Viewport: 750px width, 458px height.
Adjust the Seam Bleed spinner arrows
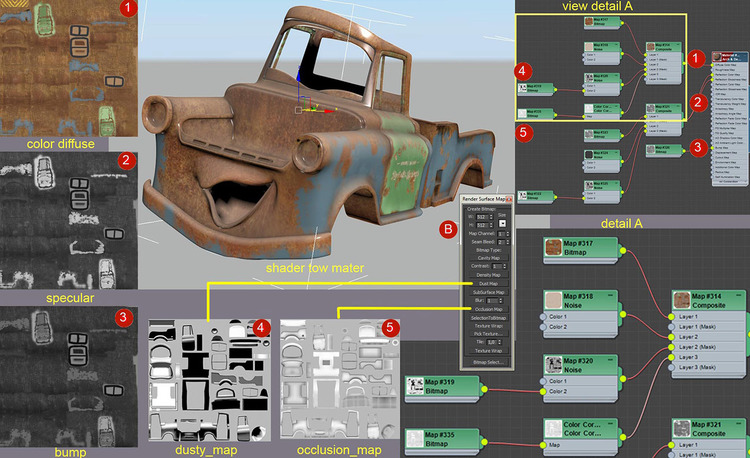coord(508,242)
